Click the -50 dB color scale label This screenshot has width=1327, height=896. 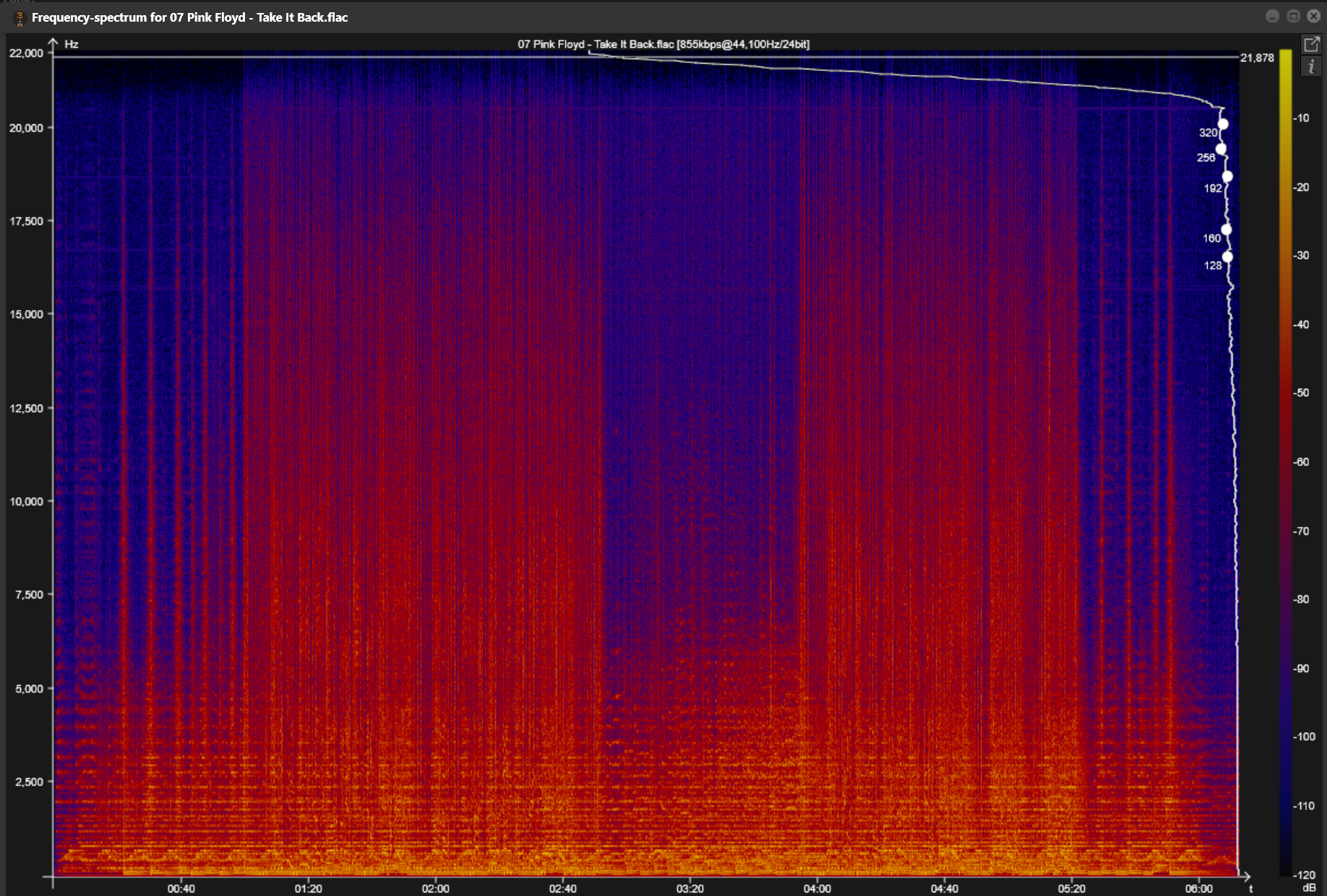click(1301, 392)
